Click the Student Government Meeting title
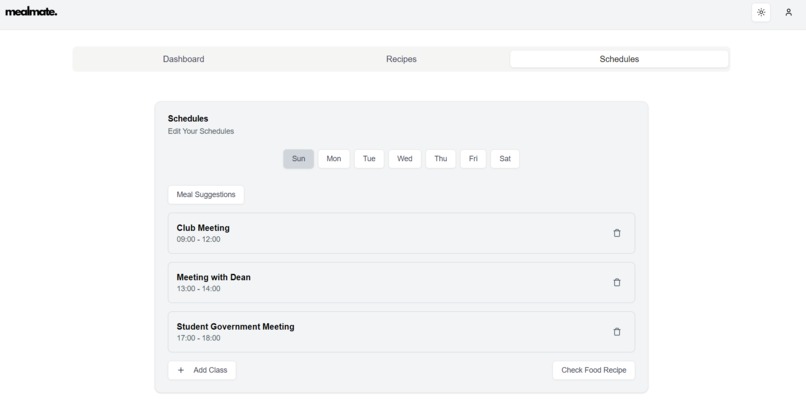This screenshot has height=414, width=806. [235, 327]
